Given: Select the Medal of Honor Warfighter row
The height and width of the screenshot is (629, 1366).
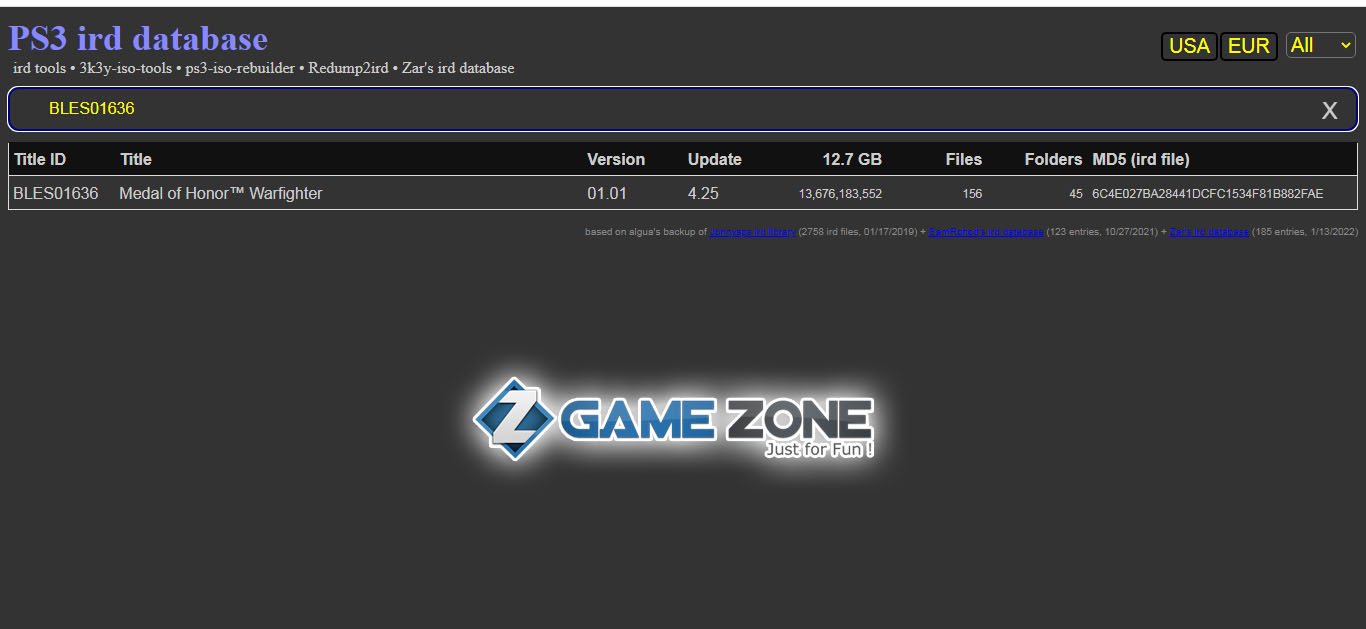Looking at the screenshot, I should (x=221, y=194).
